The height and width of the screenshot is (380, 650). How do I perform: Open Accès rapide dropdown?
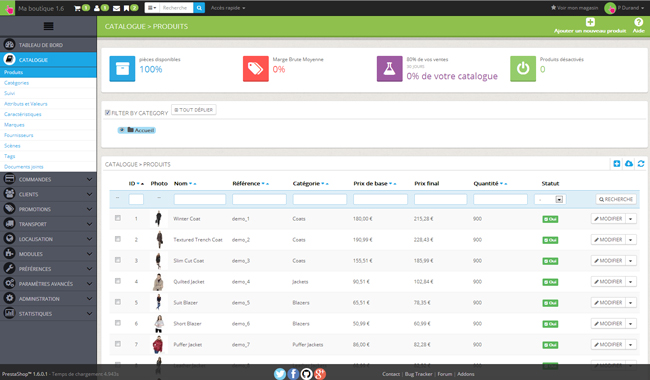pos(228,8)
